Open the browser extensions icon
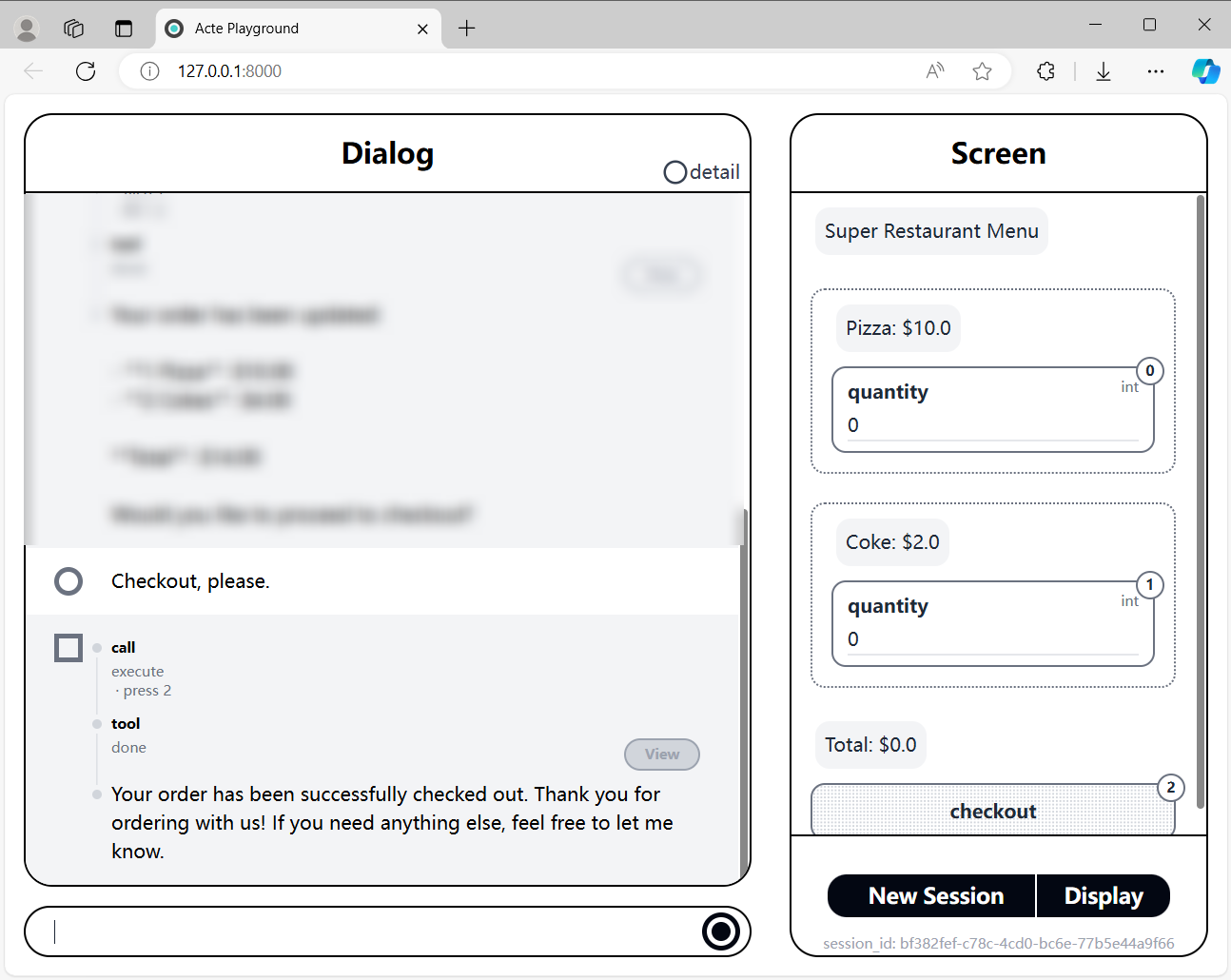This screenshot has width=1231, height=980. pyautogui.click(x=1045, y=71)
